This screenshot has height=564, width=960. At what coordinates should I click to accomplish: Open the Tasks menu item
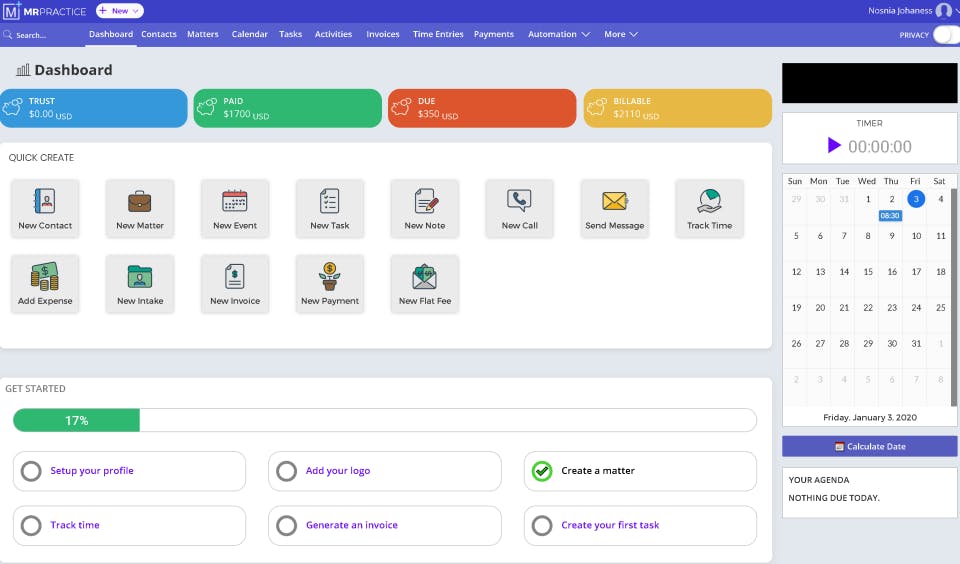(290, 34)
